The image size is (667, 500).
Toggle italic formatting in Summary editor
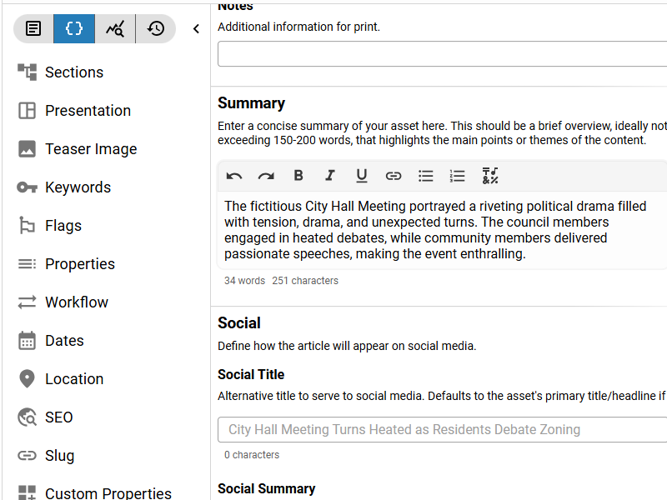tap(330, 176)
